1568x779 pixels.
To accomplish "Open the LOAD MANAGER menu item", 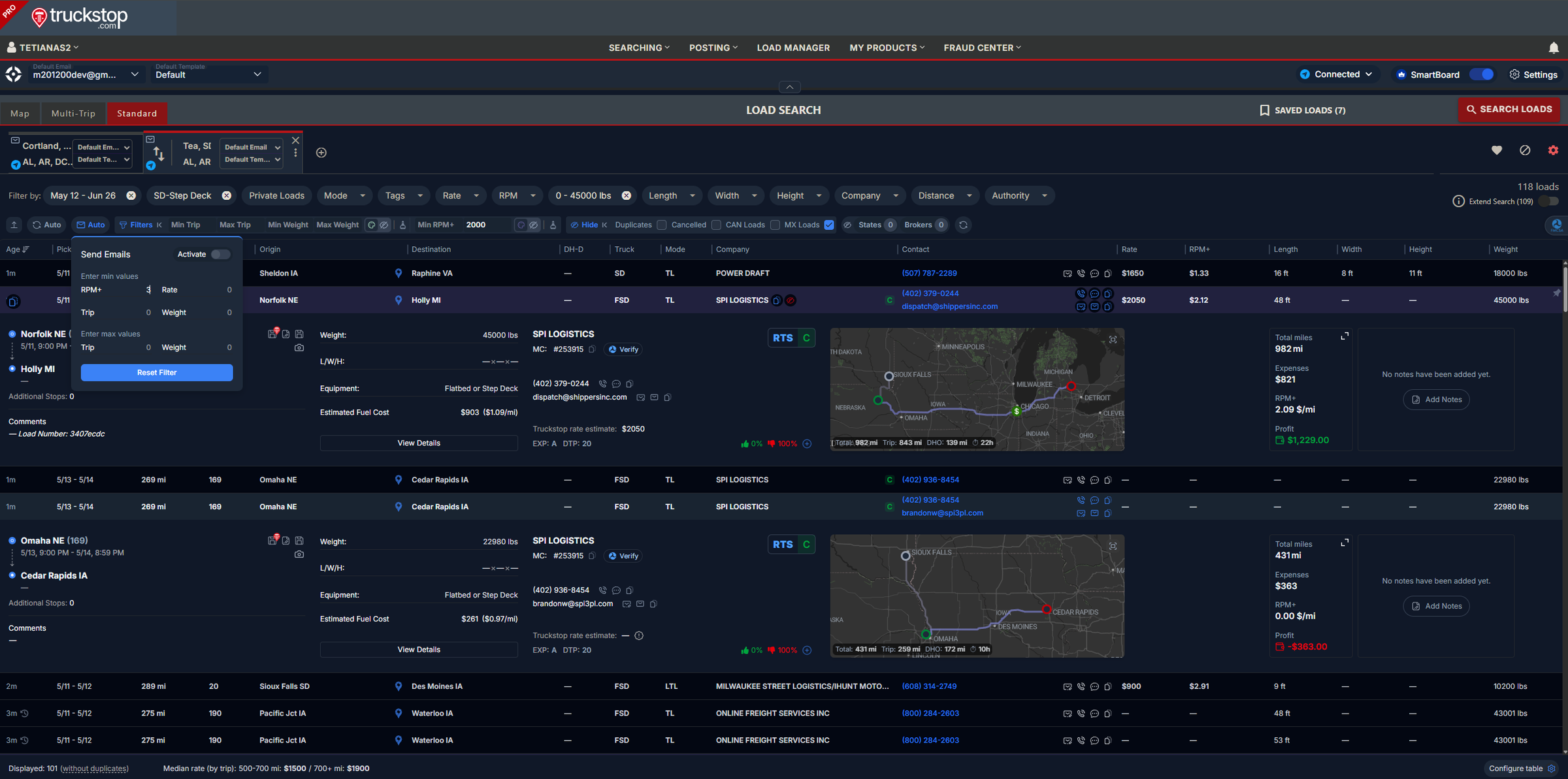I will click(793, 48).
